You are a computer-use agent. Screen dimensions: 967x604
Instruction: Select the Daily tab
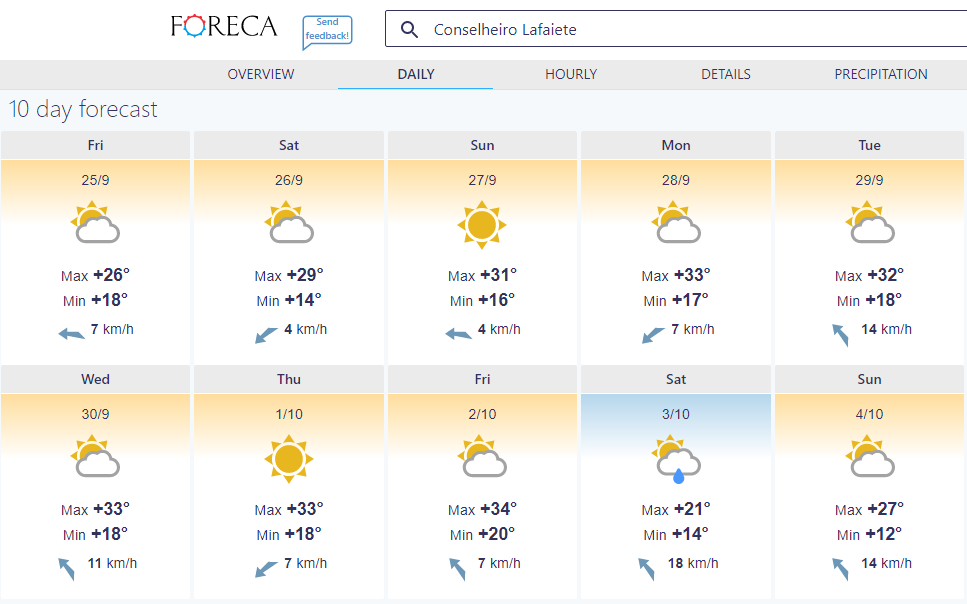(416, 74)
